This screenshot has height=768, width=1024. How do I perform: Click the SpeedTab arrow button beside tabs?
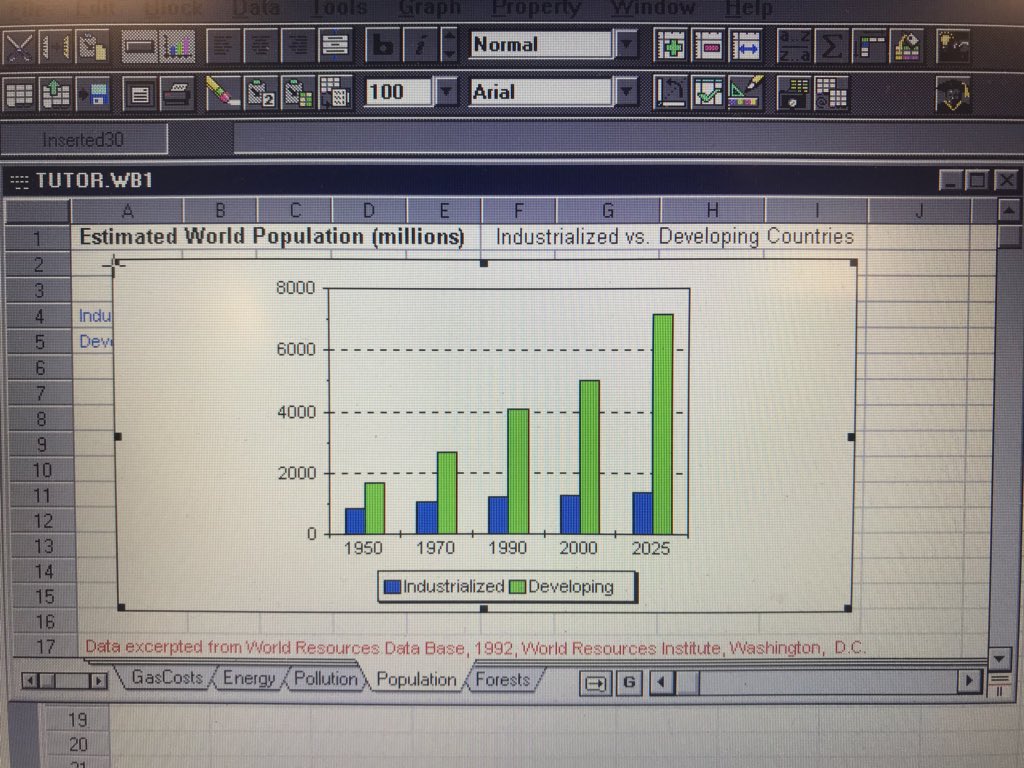tap(595, 683)
